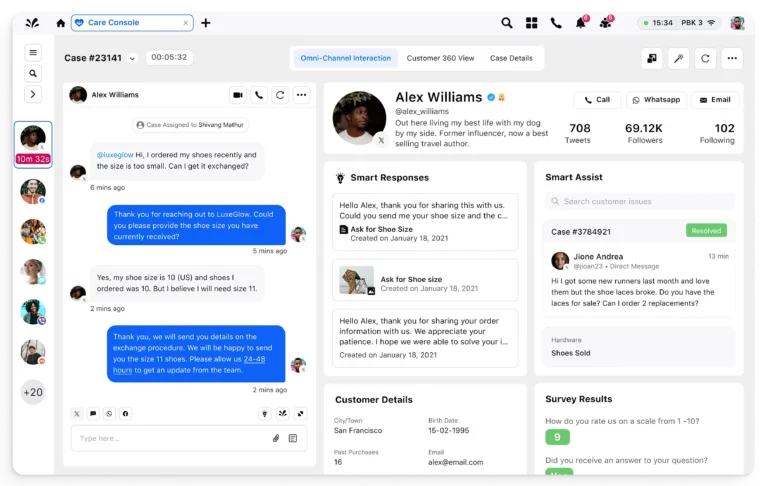The image size is (769, 486).
Task: Expand the sidebar with chevron arrow
Action: [33, 94]
